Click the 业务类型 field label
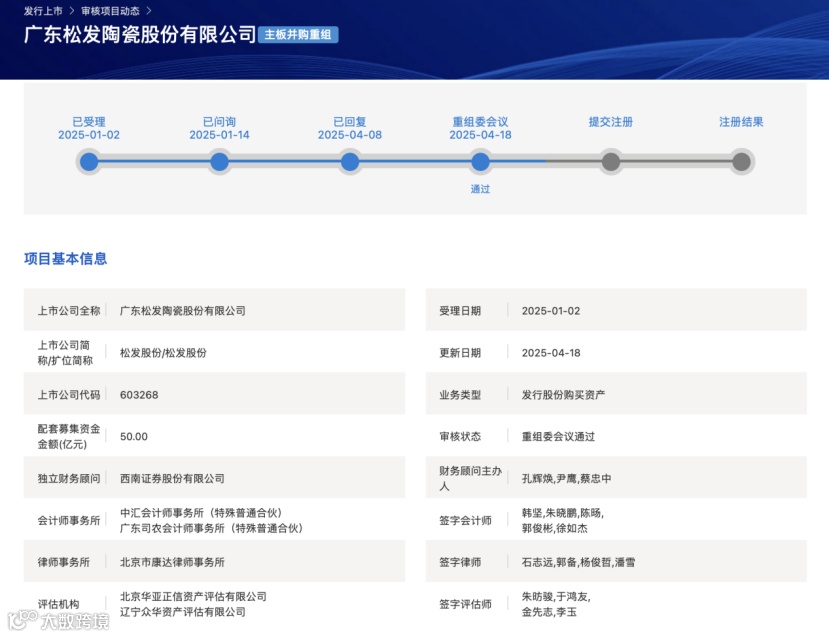 (x=460, y=395)
